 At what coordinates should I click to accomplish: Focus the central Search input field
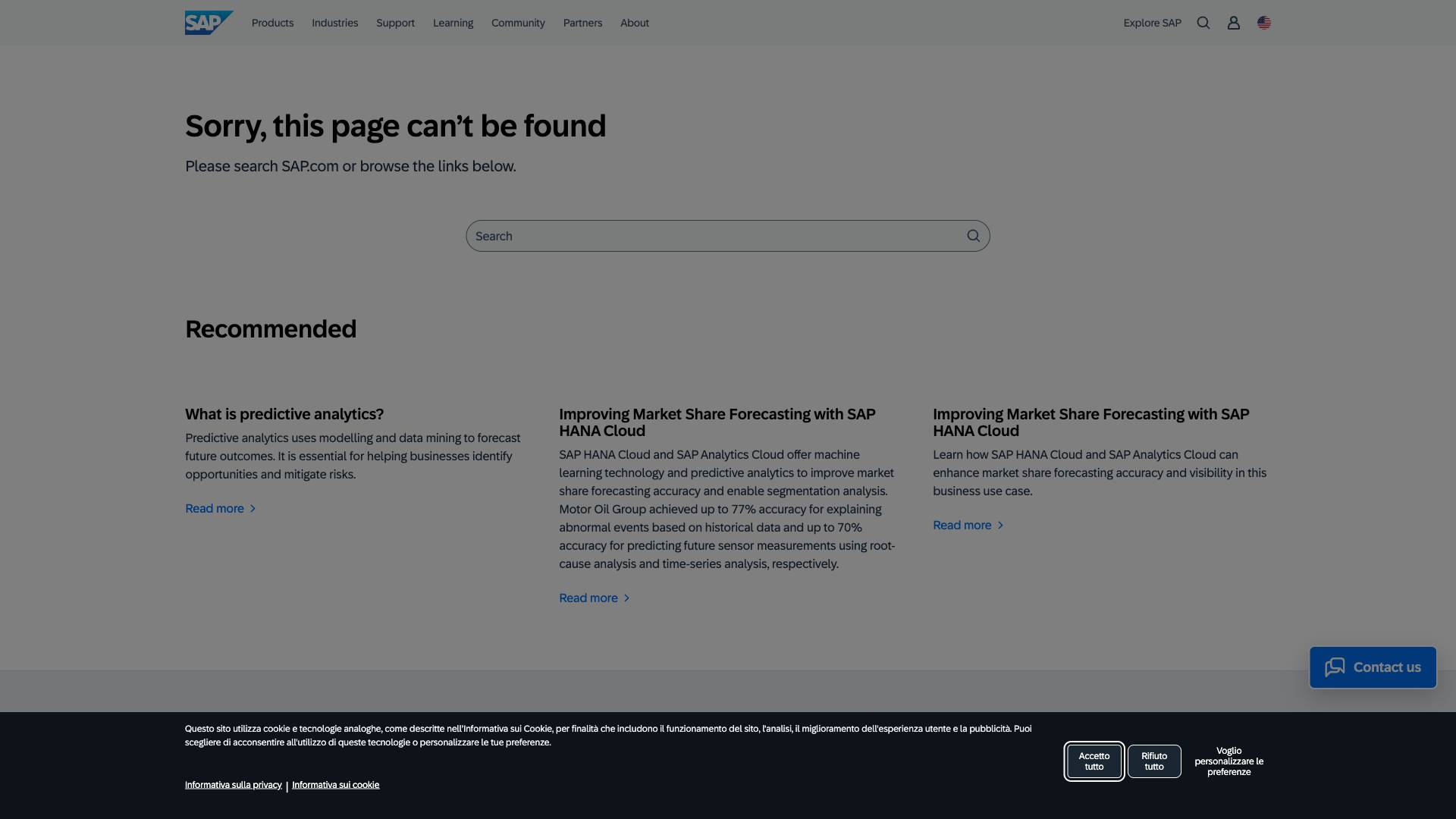click(713, 236)
